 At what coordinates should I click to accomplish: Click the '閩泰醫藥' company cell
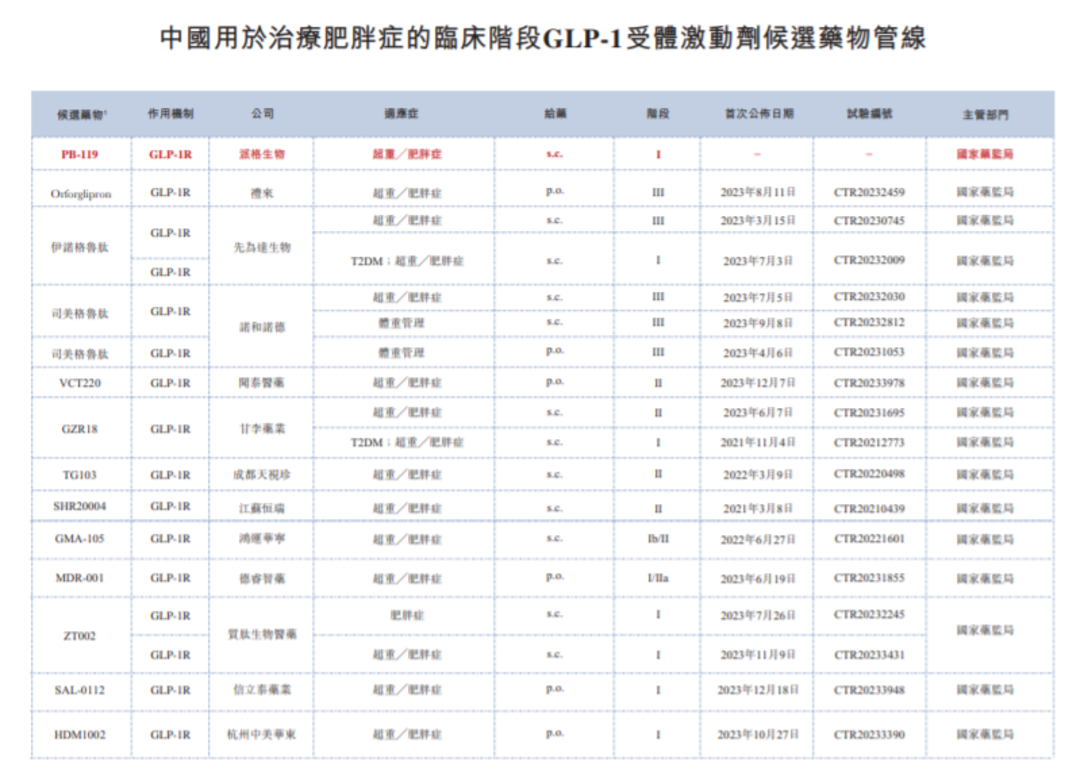(x=262, y=383)
